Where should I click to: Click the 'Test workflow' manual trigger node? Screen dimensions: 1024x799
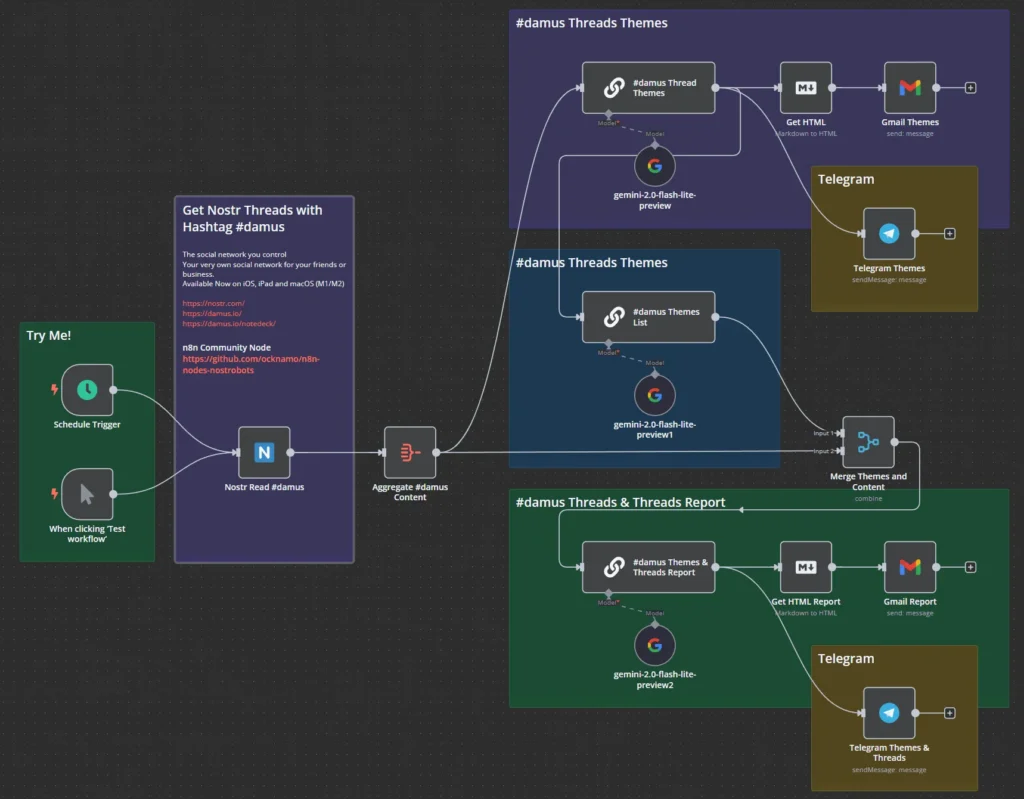(87, 494)
